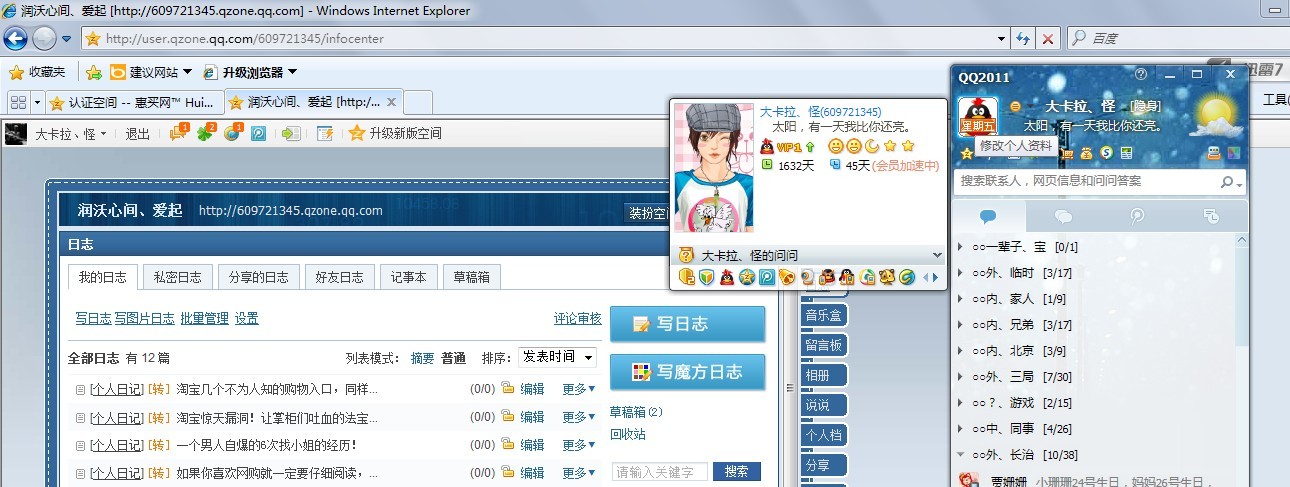Open the 发表时间 sort dropdown
Viewport: 1290px width, 487px height.
(557, 357)
